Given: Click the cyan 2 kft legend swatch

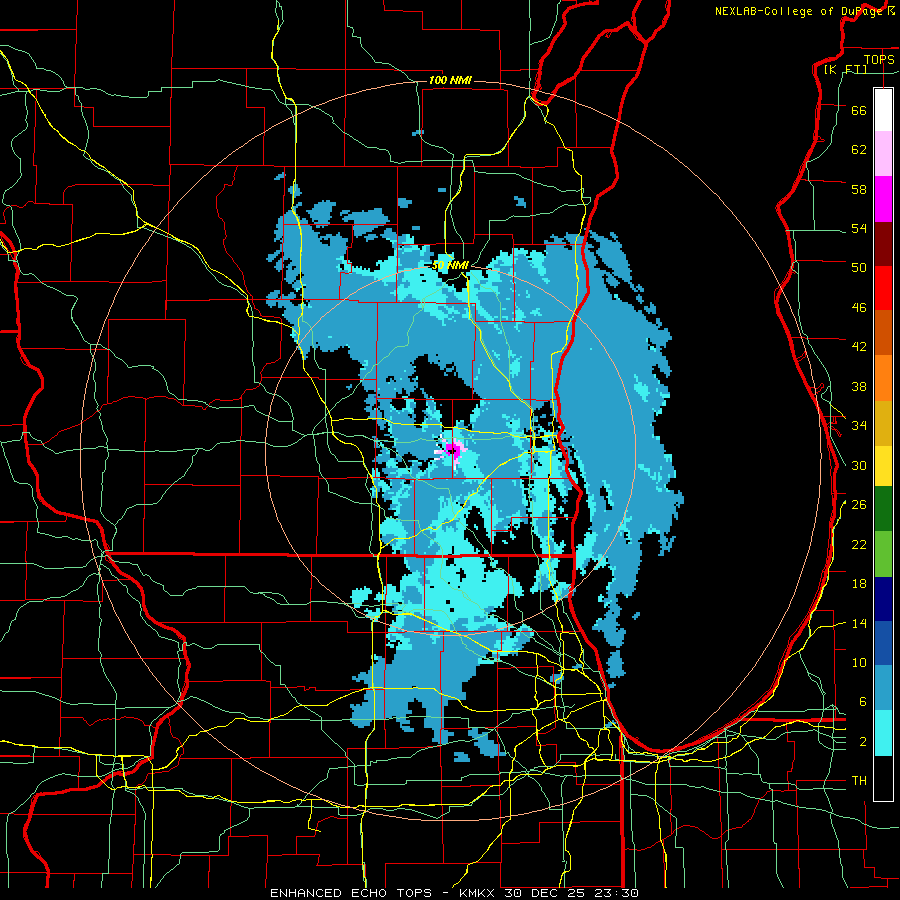Looking at the screenshot, I should tap(883, 733).
